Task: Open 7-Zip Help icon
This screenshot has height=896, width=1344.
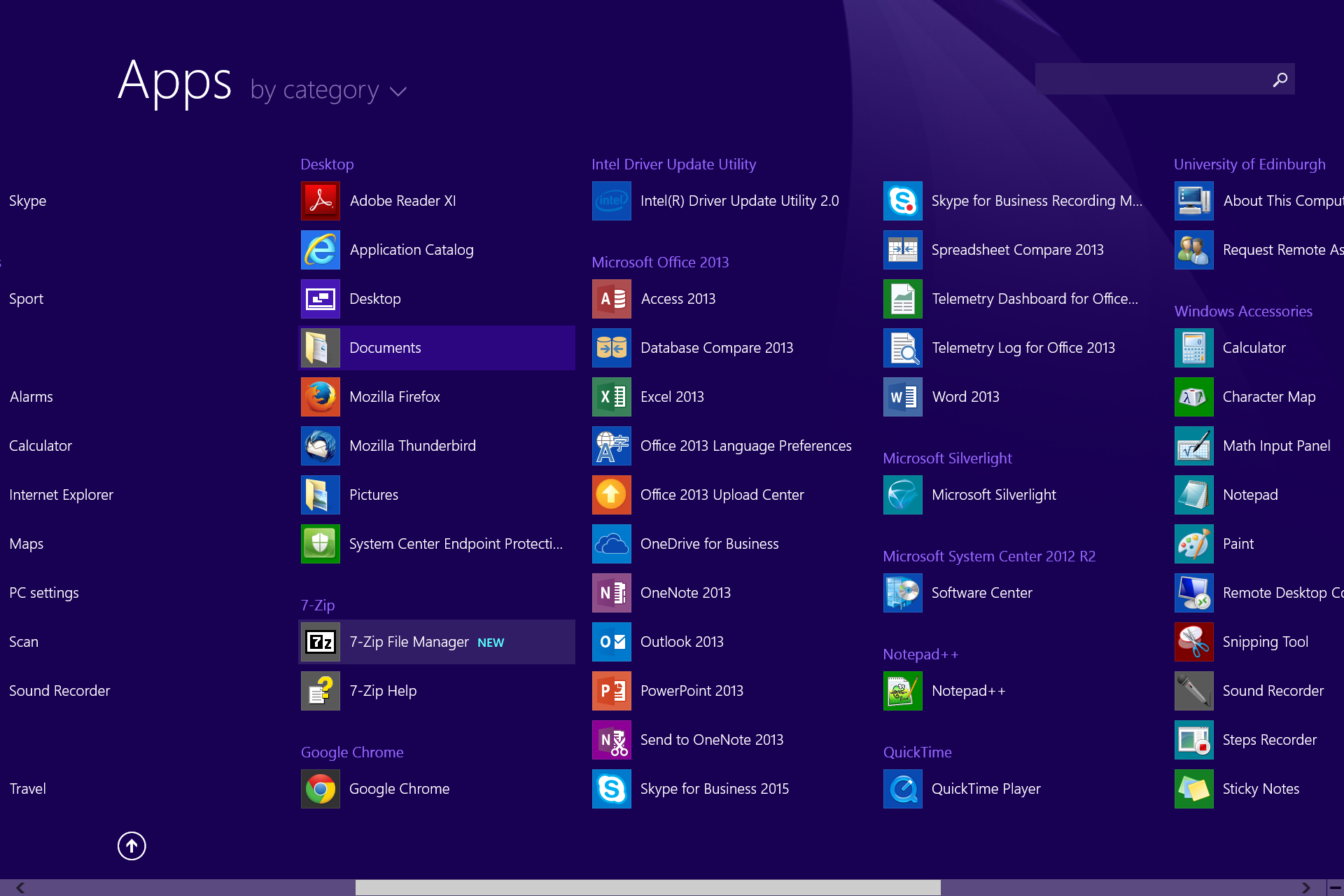Action: click(x=320, y=691)
